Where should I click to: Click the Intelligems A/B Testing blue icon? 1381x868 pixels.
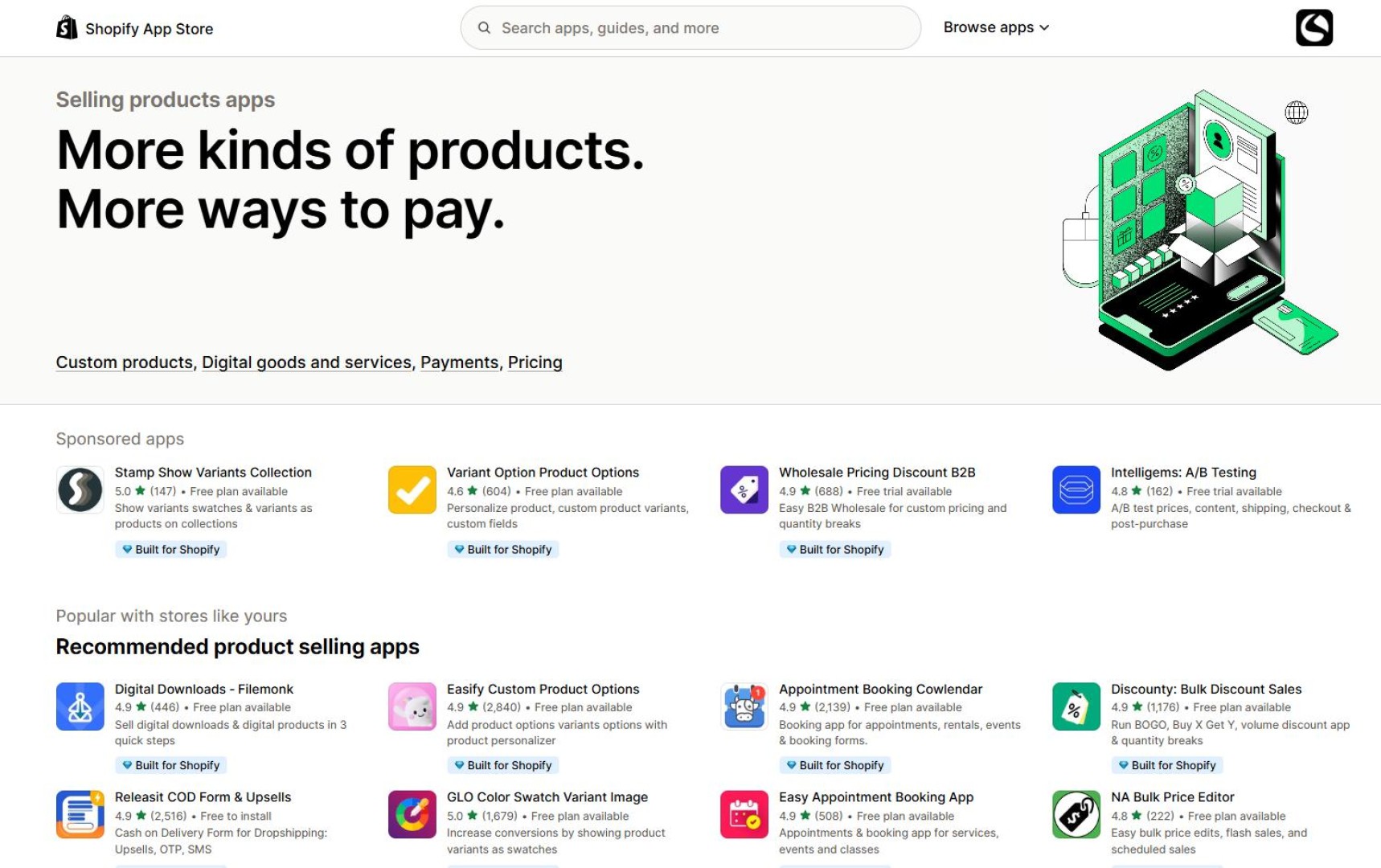pyautogui.click(x=1076, y=489)
